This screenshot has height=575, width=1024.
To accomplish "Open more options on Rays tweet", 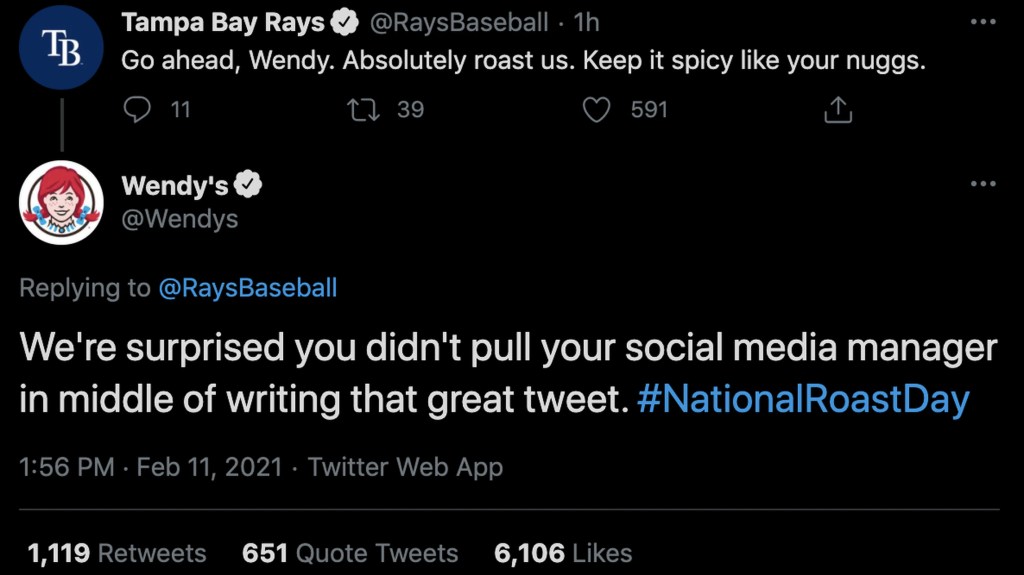I will [983, 21].
